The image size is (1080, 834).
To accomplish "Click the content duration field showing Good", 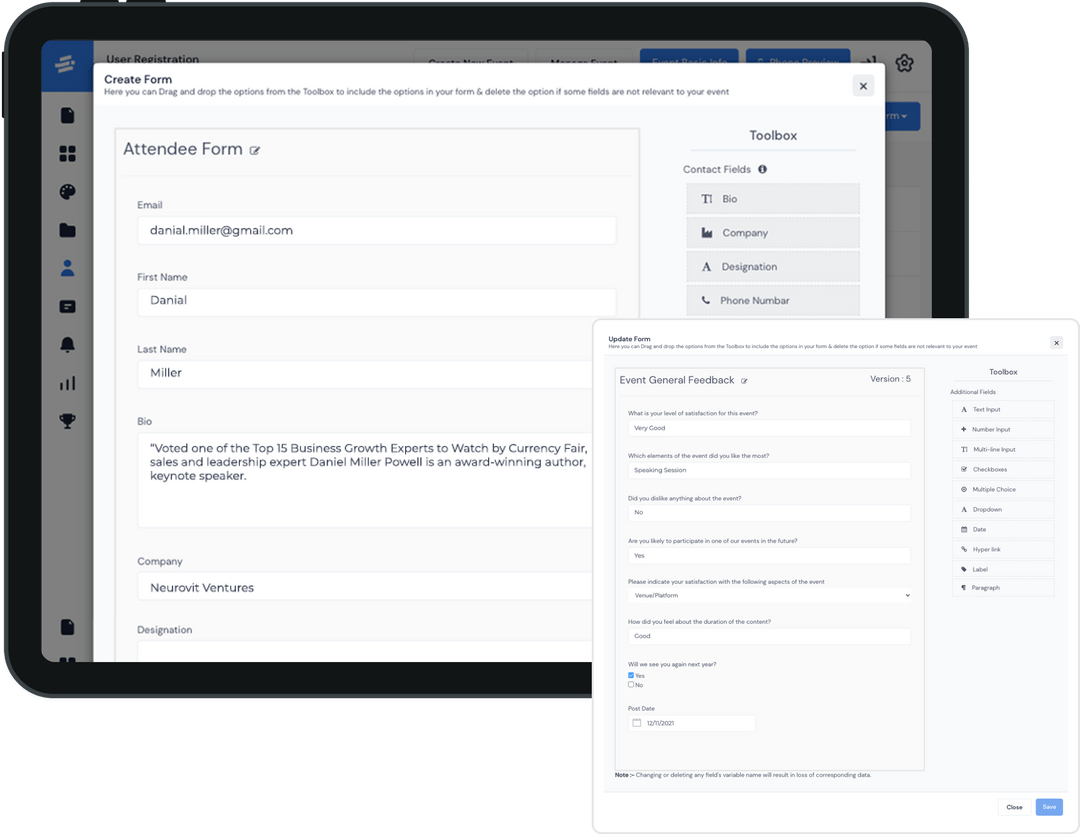I will [x=769, y=636].
